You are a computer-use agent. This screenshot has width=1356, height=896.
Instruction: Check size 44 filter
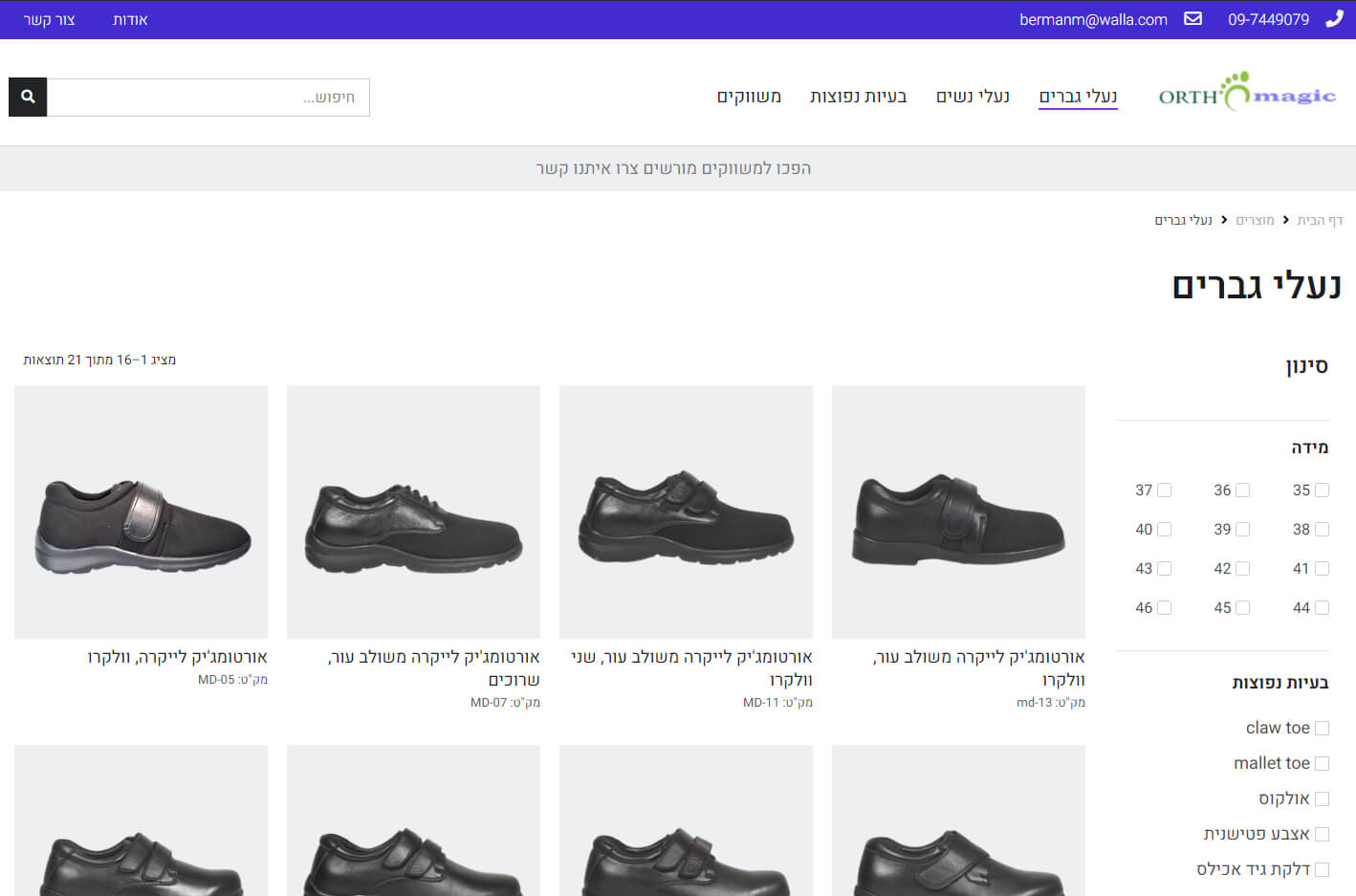pos(1322,607)
